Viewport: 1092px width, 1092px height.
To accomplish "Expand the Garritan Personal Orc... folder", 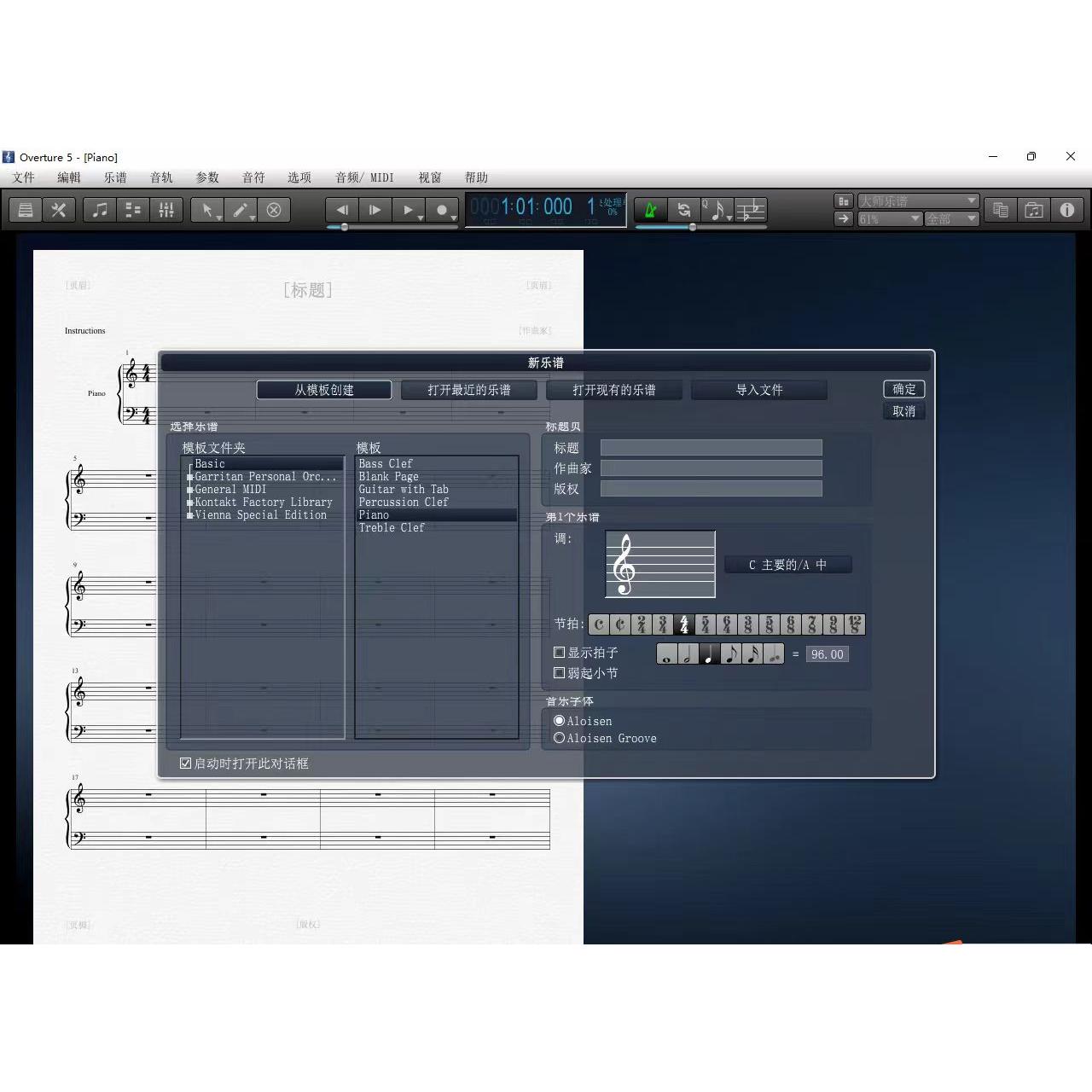I will coord(190,478).
